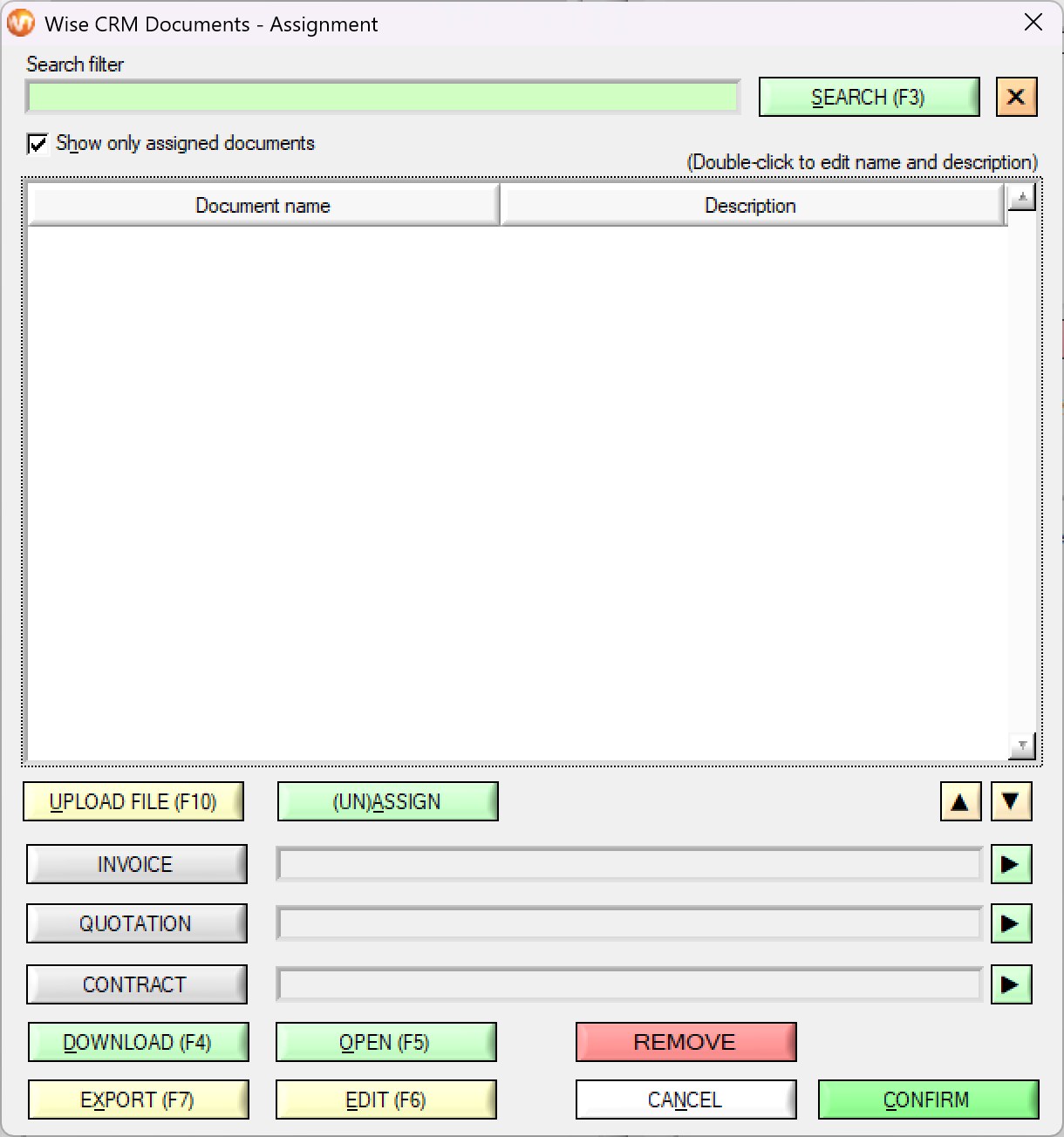Uncheck Show only assigned documents
The image size is (1064, 1137).
click(38, 144)
